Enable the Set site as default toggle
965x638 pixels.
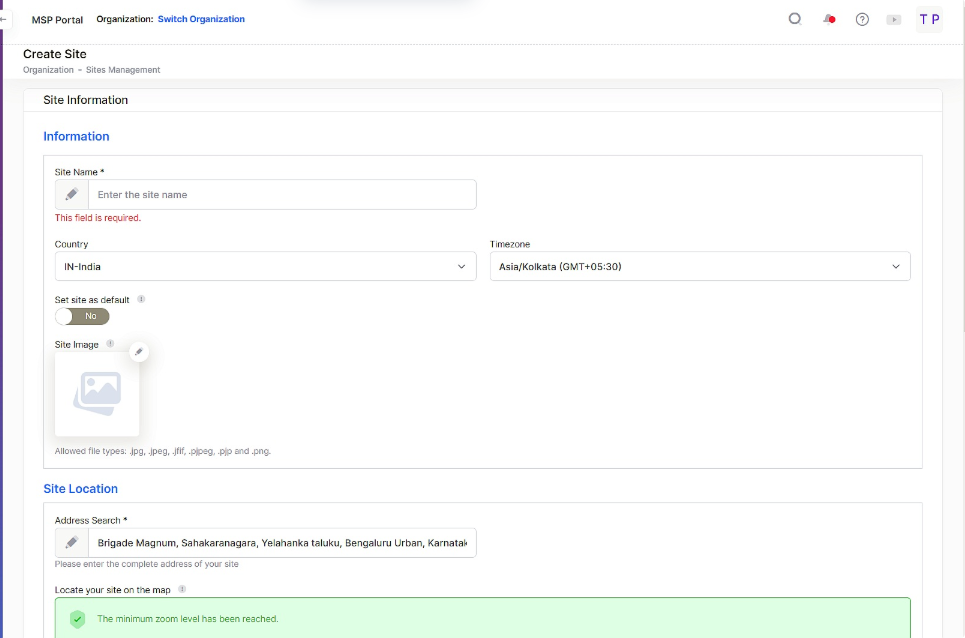(82, 315)
